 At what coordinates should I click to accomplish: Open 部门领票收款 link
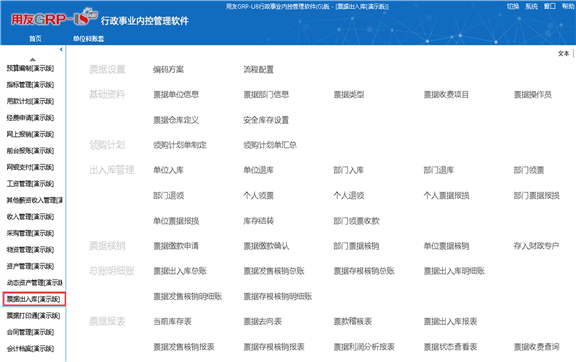pos(356,221)
